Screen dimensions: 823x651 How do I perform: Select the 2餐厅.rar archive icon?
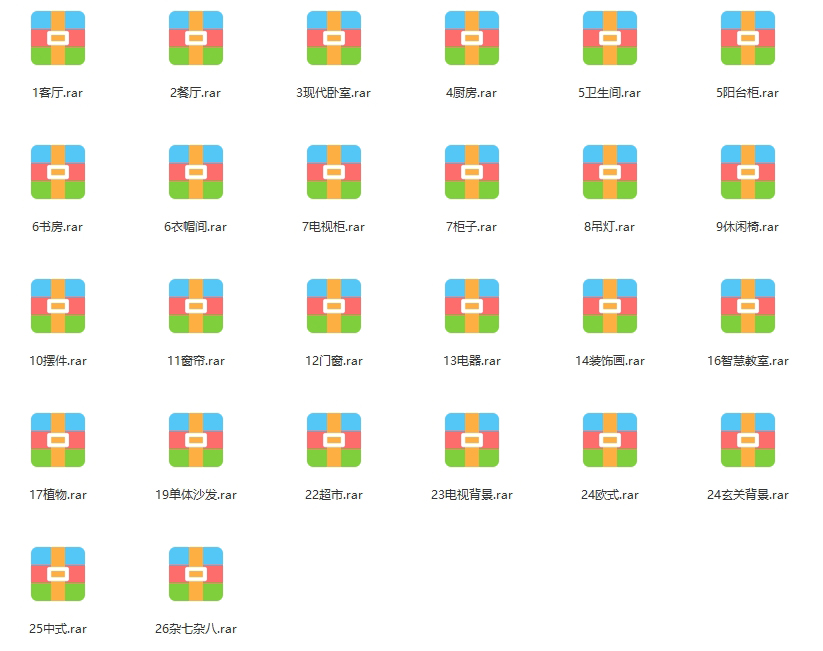tap(196, 38)
